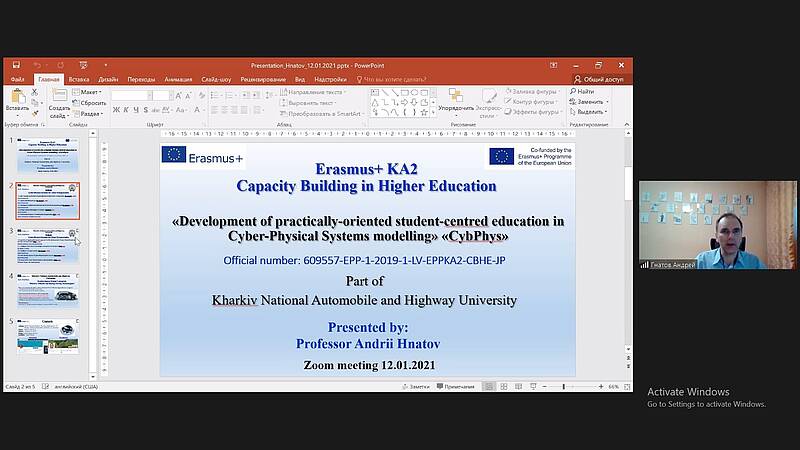Switch to Slide Show (Слайд-шоу) tab
This screenshot has height=450, width=800.
coord(216,79)
